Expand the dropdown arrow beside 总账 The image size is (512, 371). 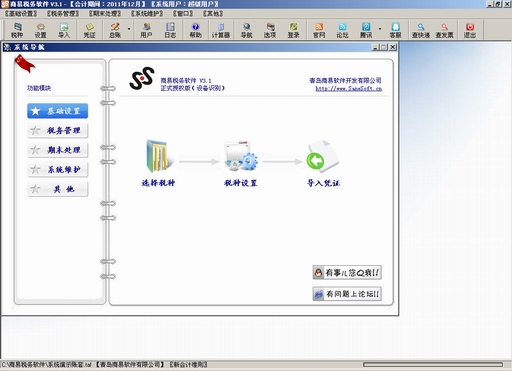coord(129,29)
